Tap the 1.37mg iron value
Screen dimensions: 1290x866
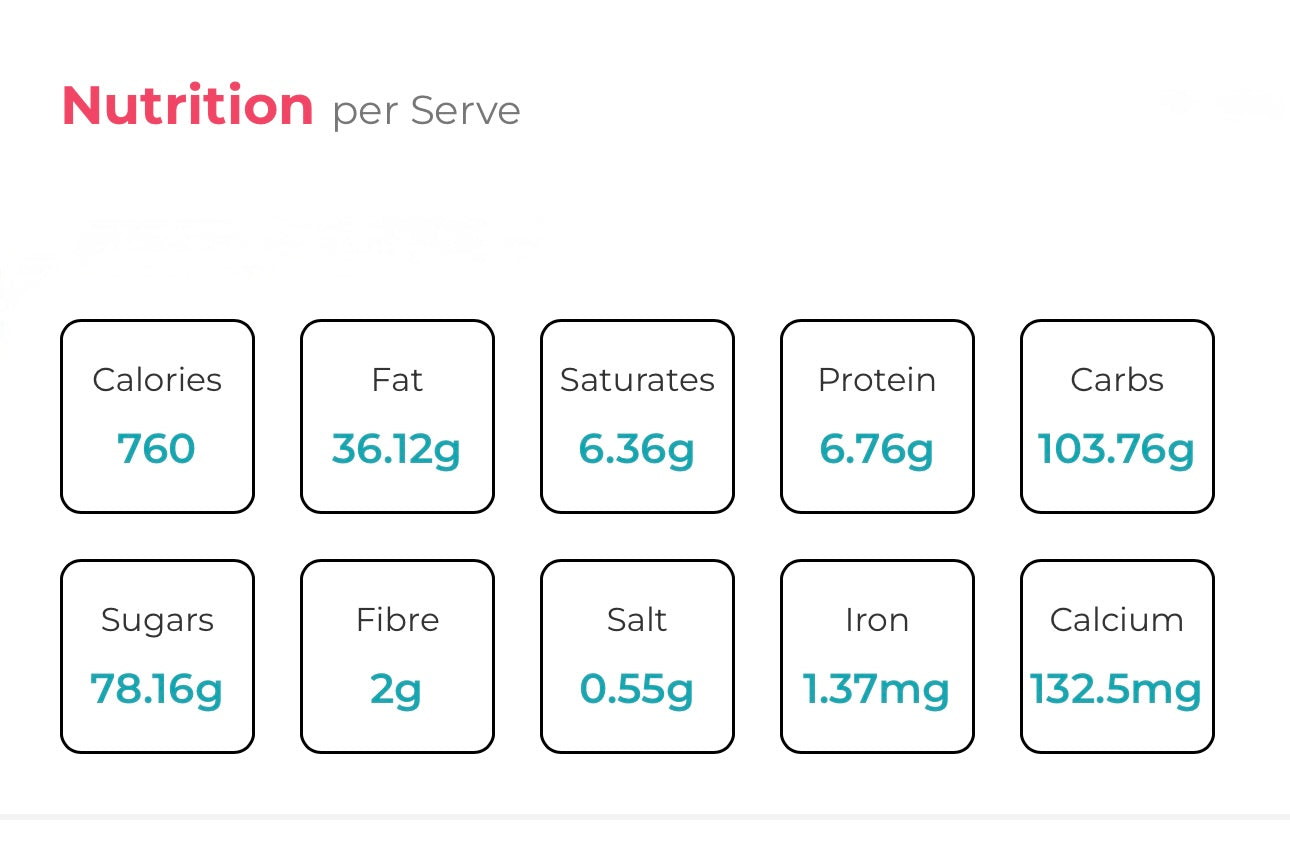tap(877, 690)
